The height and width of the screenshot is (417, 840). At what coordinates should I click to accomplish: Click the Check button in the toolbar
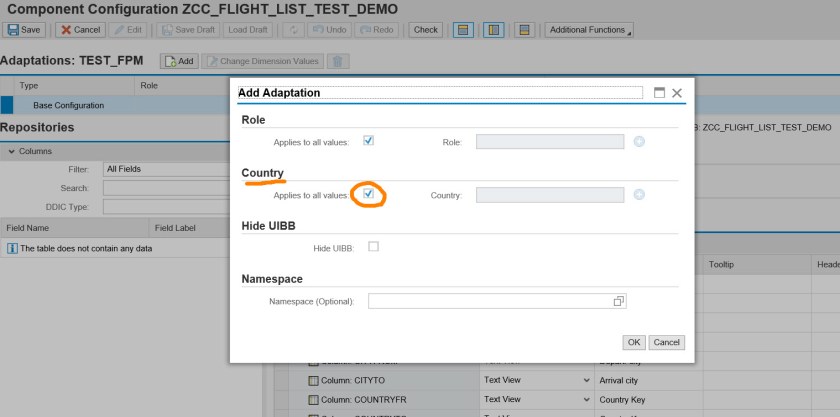[426, 30]
